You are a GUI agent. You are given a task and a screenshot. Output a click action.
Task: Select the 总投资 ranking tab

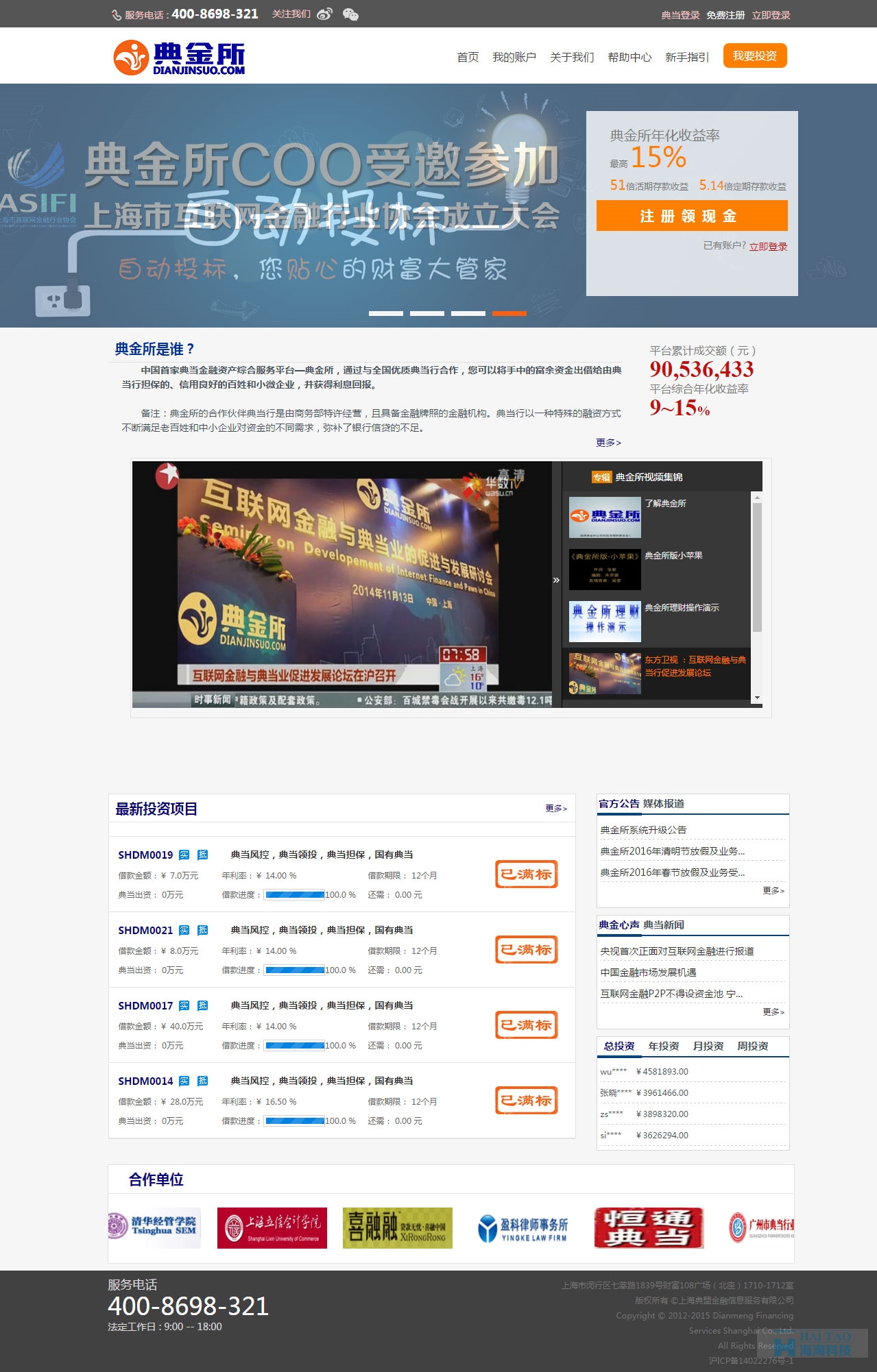(619, 1046)
